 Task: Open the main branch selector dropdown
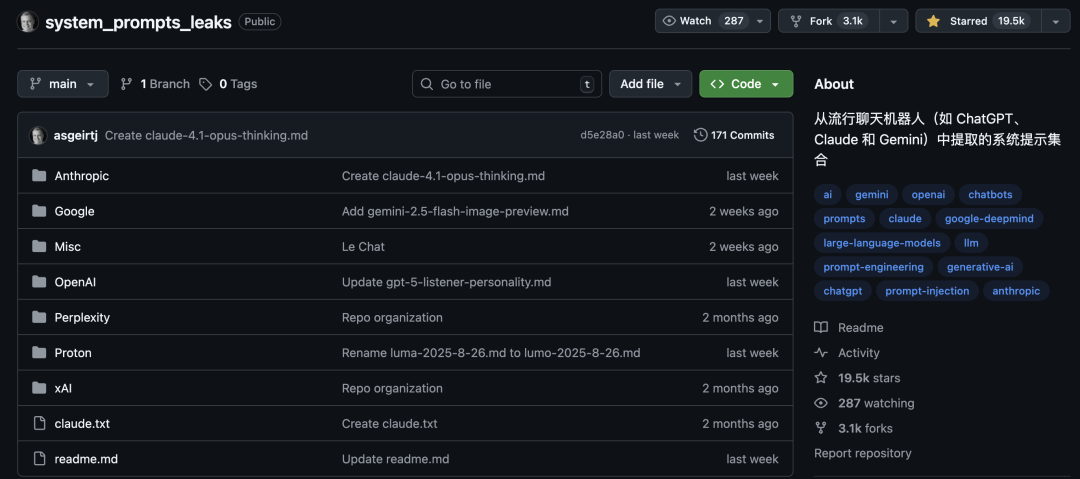[63, 84]
